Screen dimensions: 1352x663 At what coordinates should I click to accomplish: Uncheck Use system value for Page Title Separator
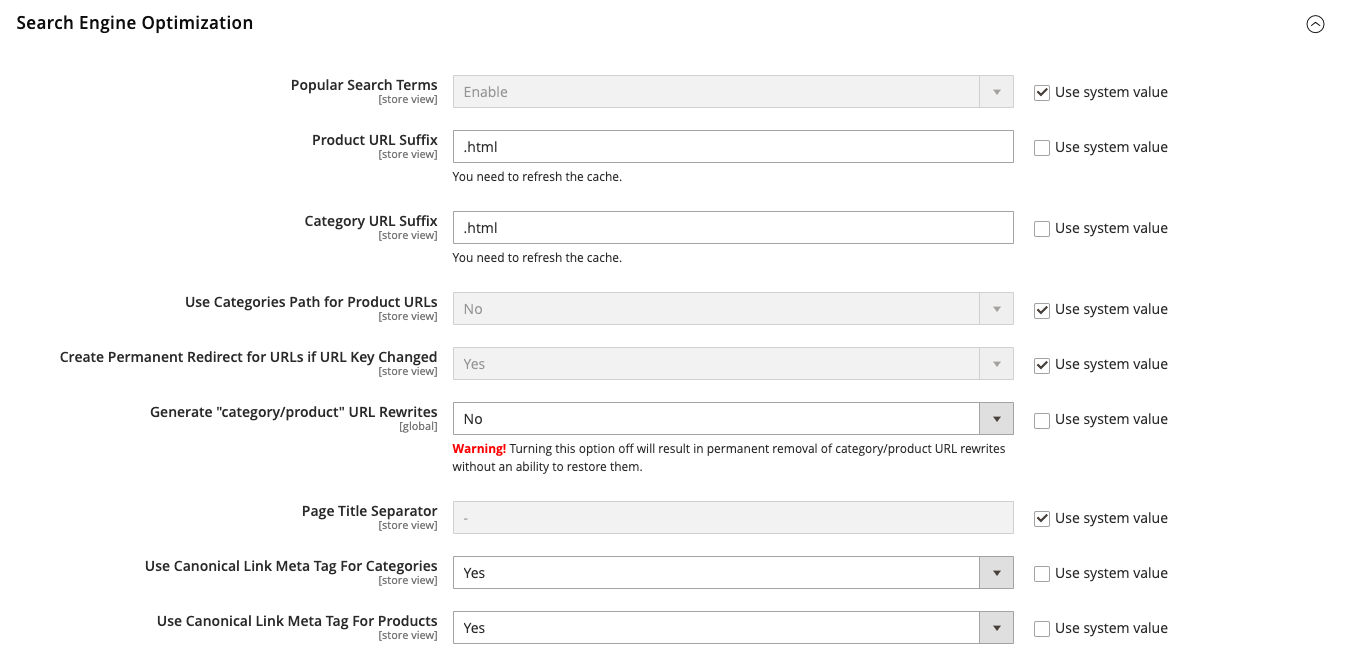(x=1041, y=518)
